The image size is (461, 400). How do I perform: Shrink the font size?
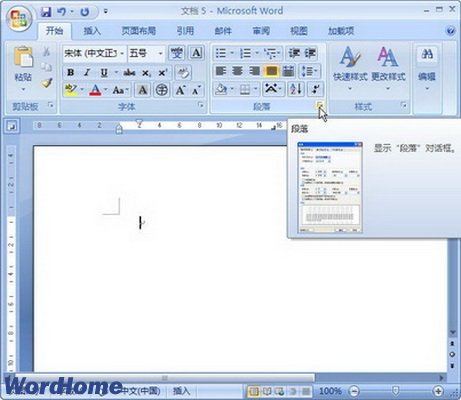click(197, 90)
